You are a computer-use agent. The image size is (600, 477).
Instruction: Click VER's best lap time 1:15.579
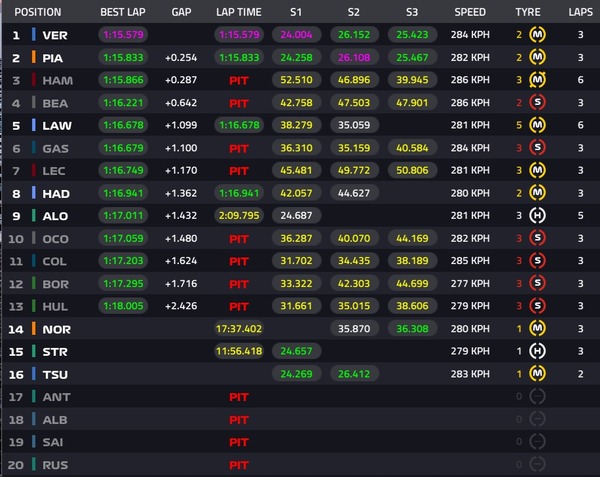pos(122,35)
